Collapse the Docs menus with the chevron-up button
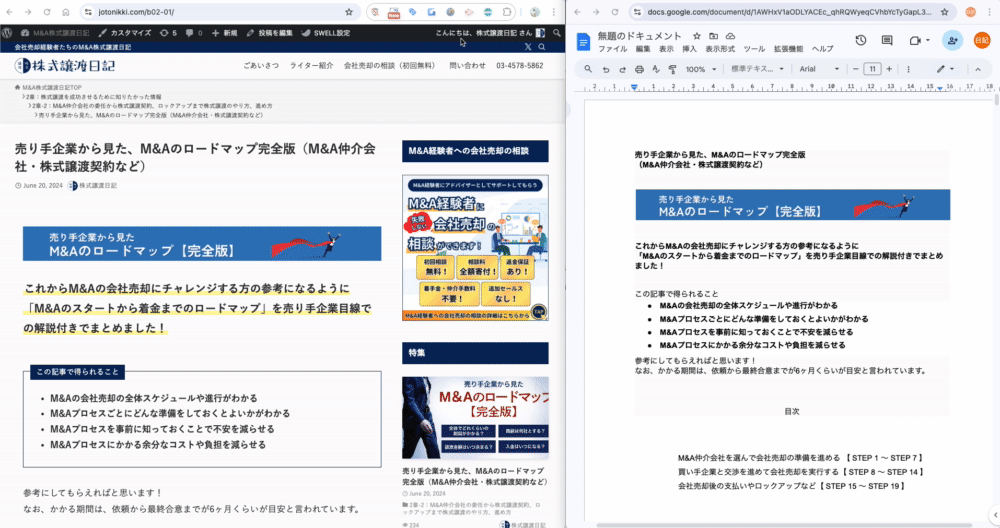This screenshot has height=528, width=1000. (x=978, y=69)
